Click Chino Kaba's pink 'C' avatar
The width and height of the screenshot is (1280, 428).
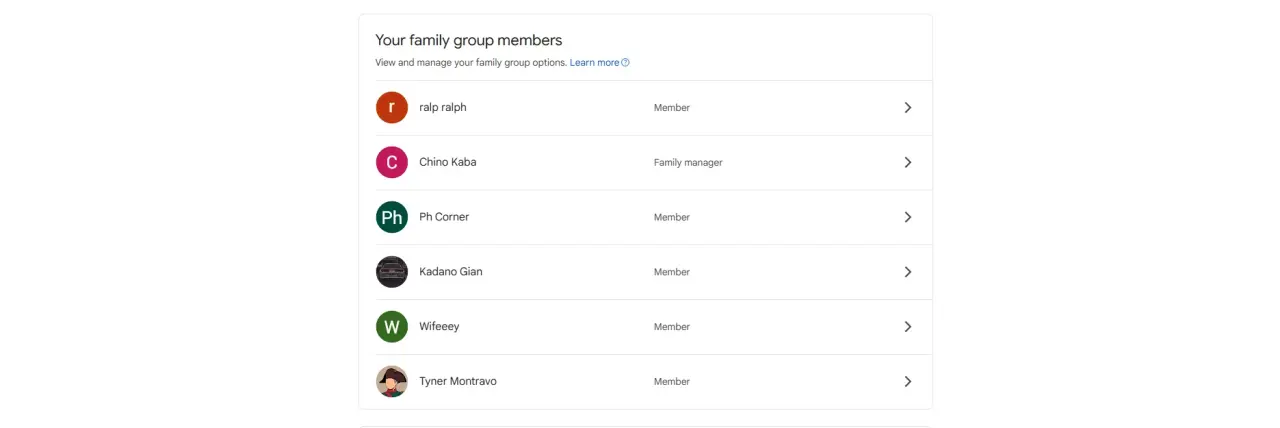click(x=392, y=162)
